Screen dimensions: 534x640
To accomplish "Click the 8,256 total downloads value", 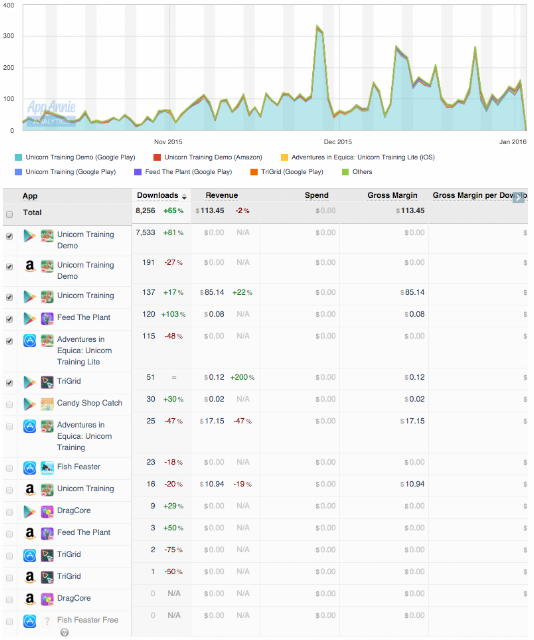I will 145,211.
